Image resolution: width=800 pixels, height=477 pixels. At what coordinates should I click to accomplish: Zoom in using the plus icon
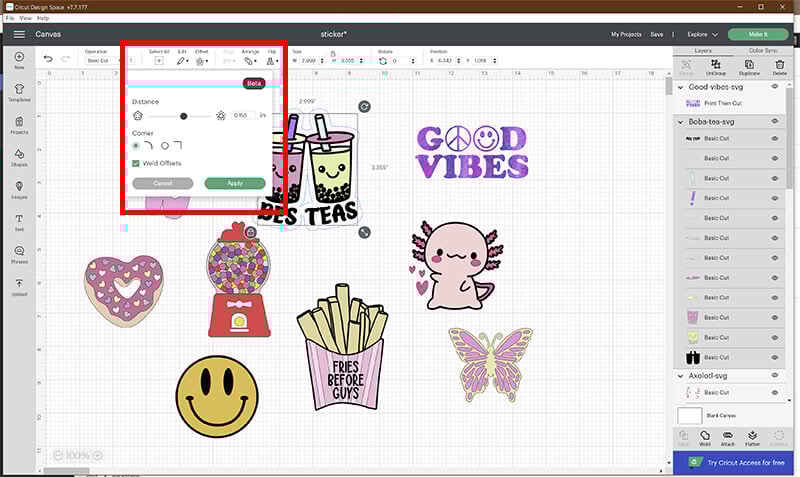97,455
